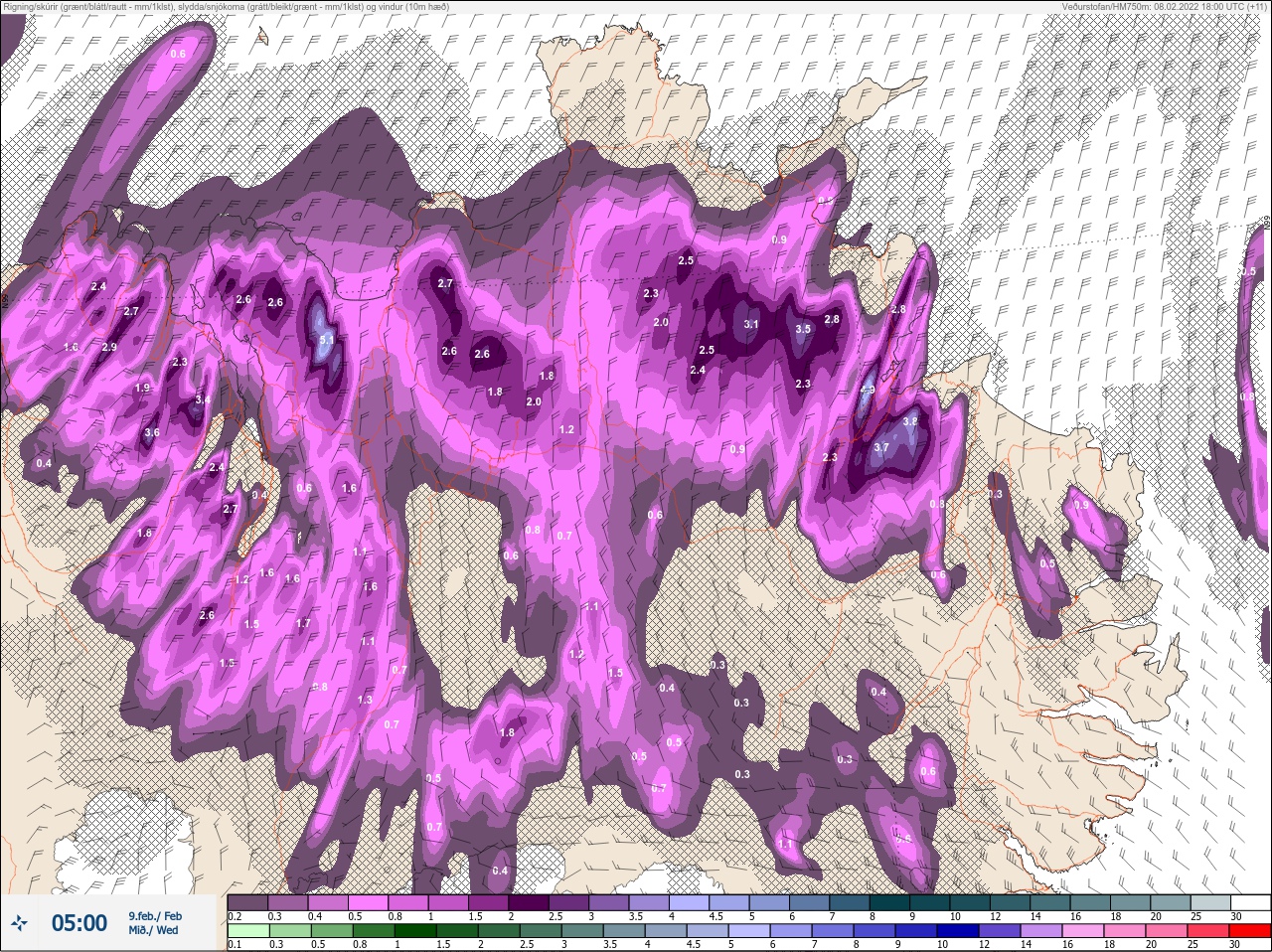
Task: Click the 3.8 precipitation value on the map
Action: click(x=909, y=421)
